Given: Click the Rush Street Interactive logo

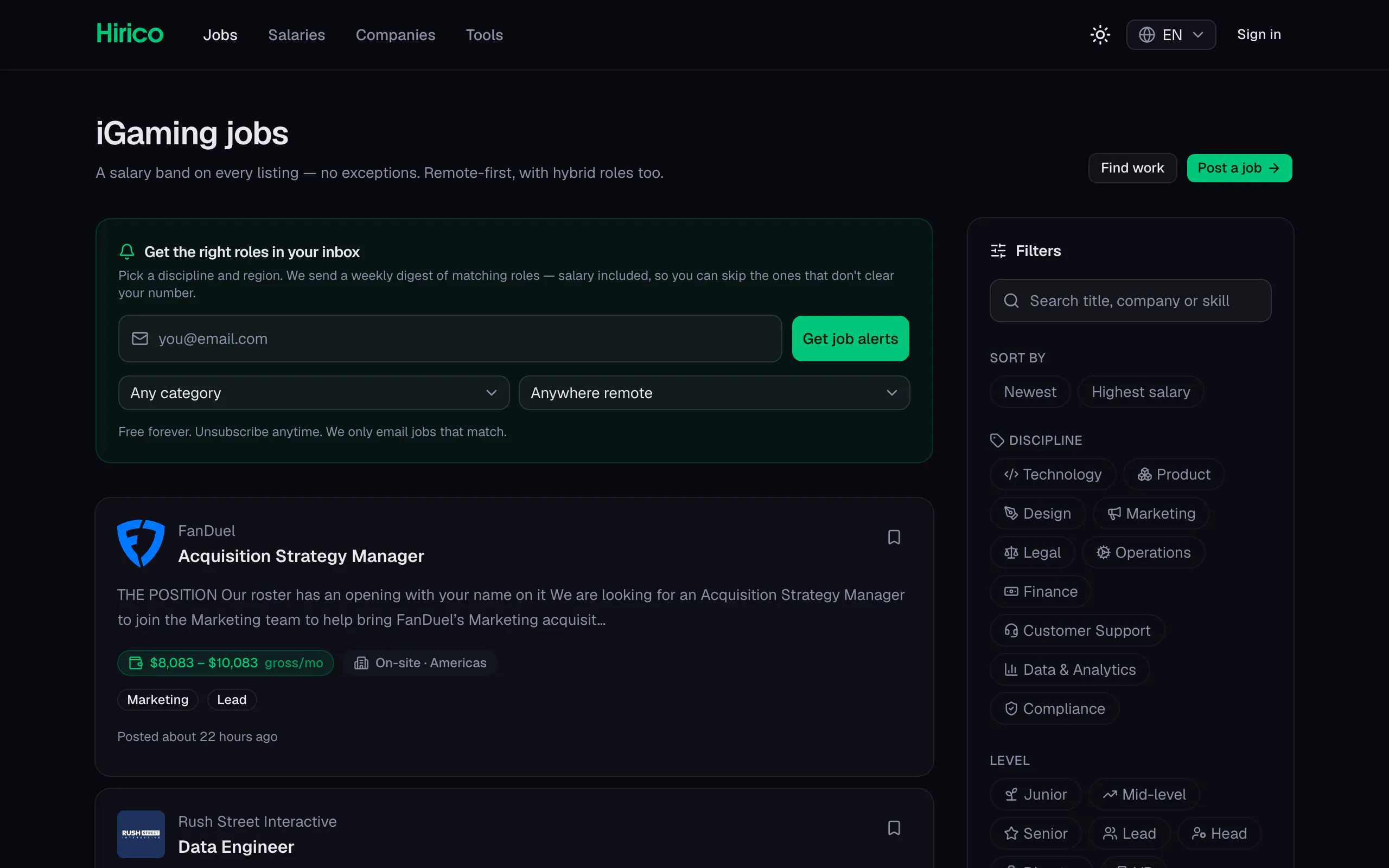Looking at the screenshot, I should [x=141, y=834].
